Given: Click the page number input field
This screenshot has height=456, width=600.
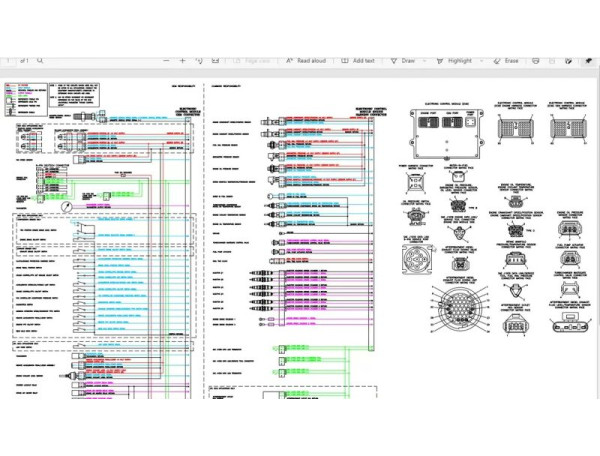Looking at the screenshot, I should click(8, 60).
